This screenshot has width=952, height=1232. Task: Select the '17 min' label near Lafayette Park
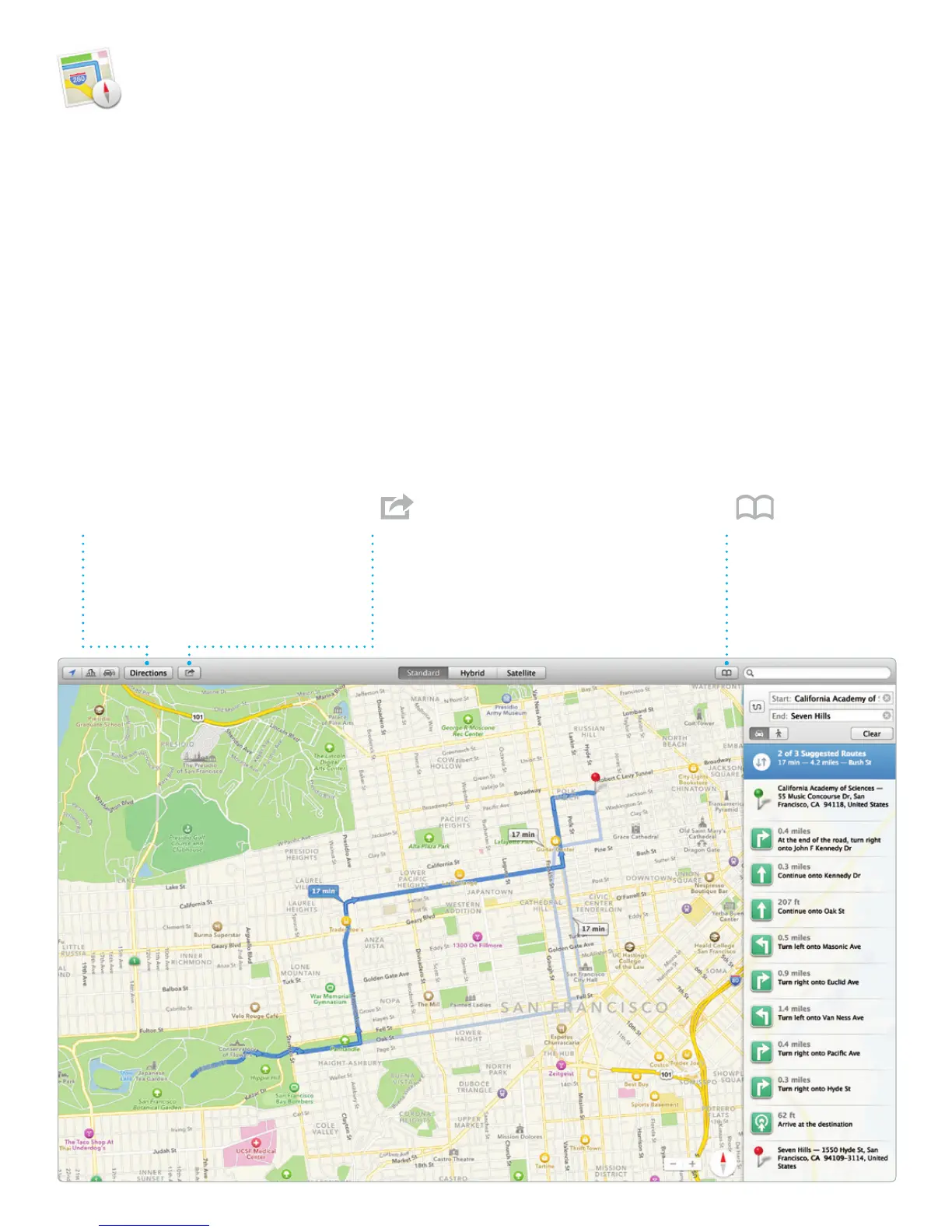pyautogui.click(x=523, y=835)
